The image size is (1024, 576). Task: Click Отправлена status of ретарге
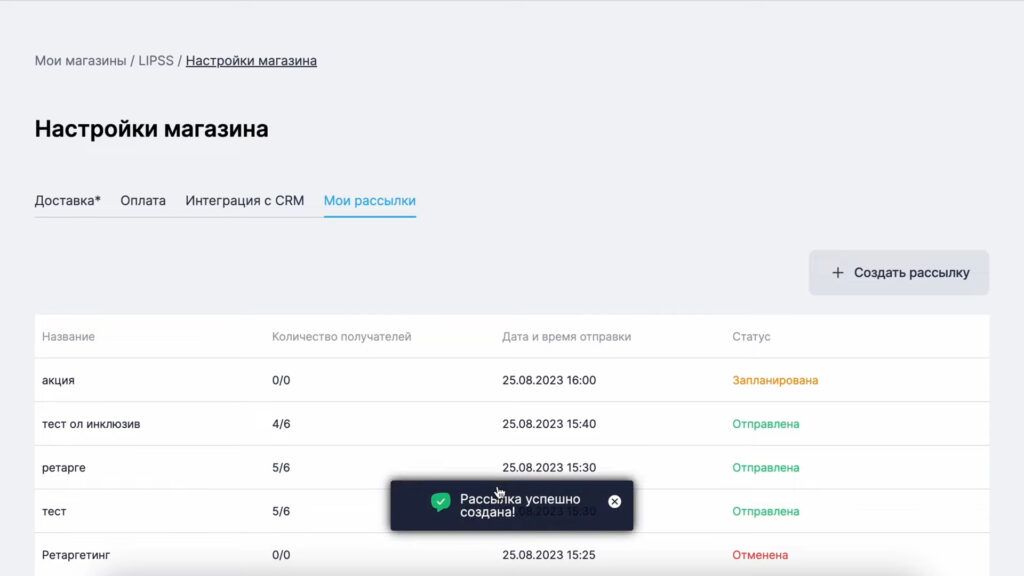(x=765, y=468)
